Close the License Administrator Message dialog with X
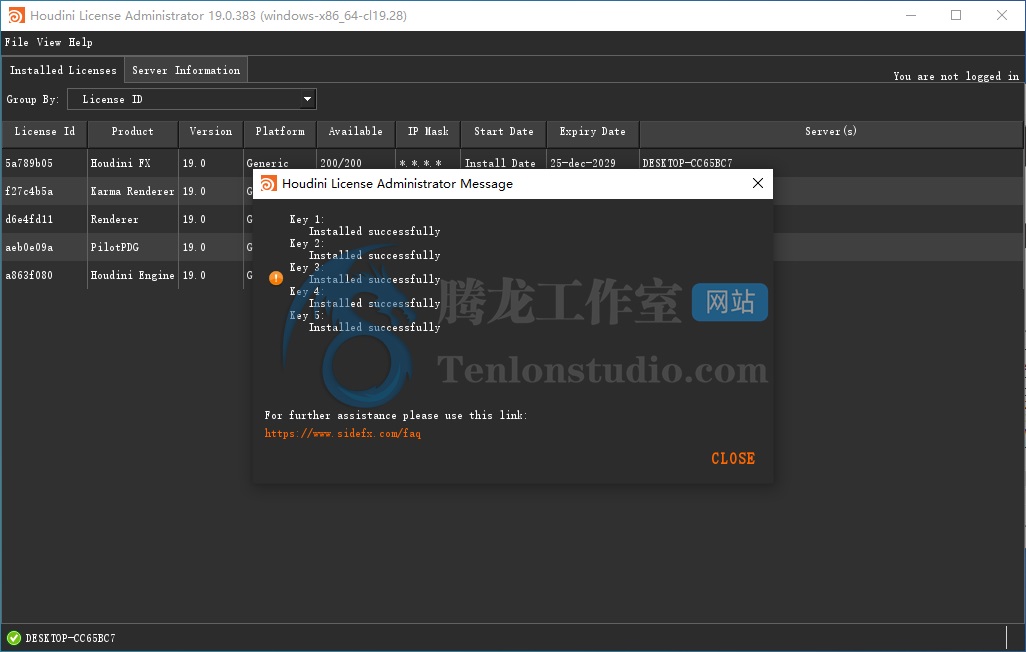Viewport: 1026px width, 652px height. (x=758, y=183)
